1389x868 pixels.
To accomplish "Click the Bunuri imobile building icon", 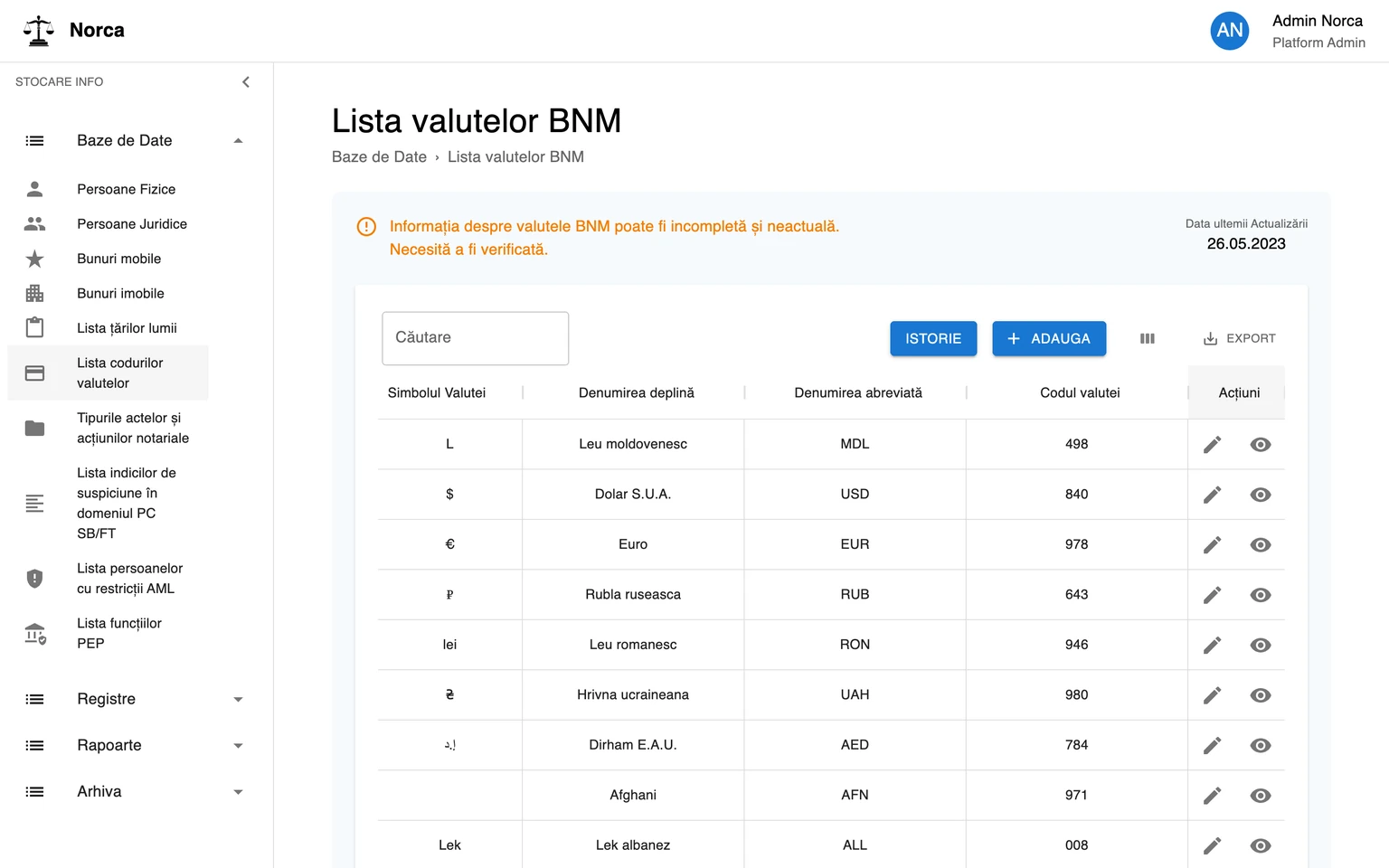I will [x=34, y=293].
